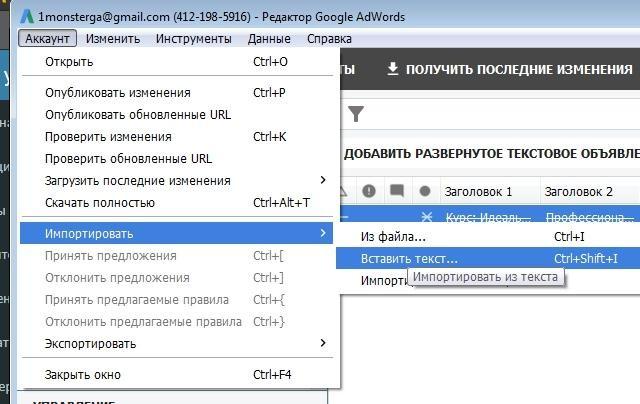Select Из файла... import option
640x404 pixels.
[488, 237]
